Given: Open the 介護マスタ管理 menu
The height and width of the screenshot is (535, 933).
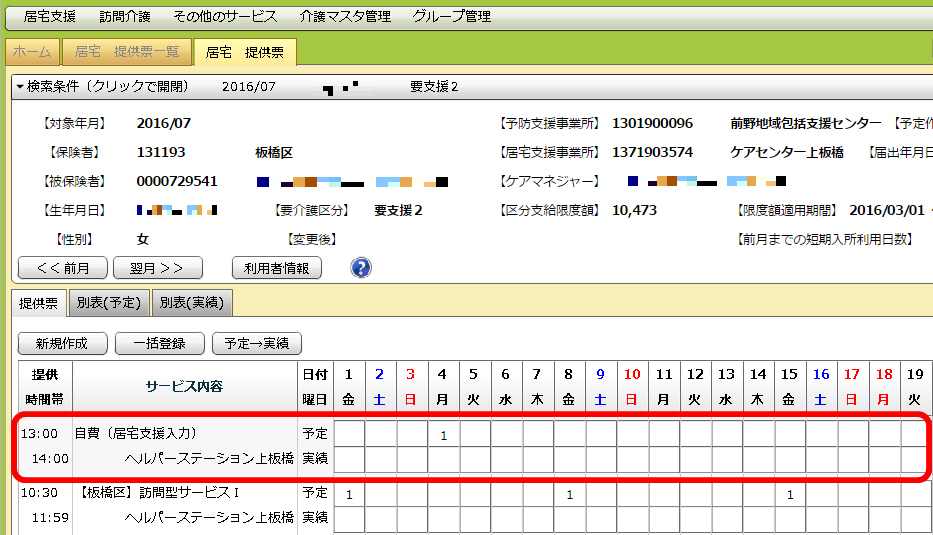Looking at the screenshot, I should click(x=344, y=17).
